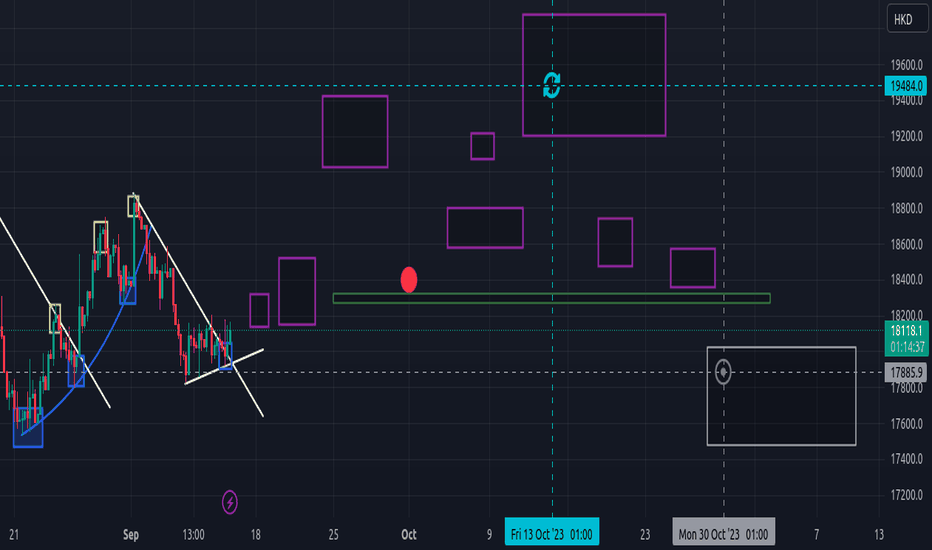The width and height of the screenshot is (932, 550).
Task: Click the Mon 30 Oct '23 date label
Action: pos(723,532)
